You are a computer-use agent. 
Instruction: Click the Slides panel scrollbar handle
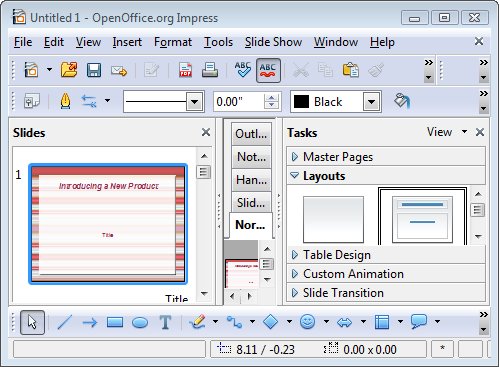[x=204, y=172]
